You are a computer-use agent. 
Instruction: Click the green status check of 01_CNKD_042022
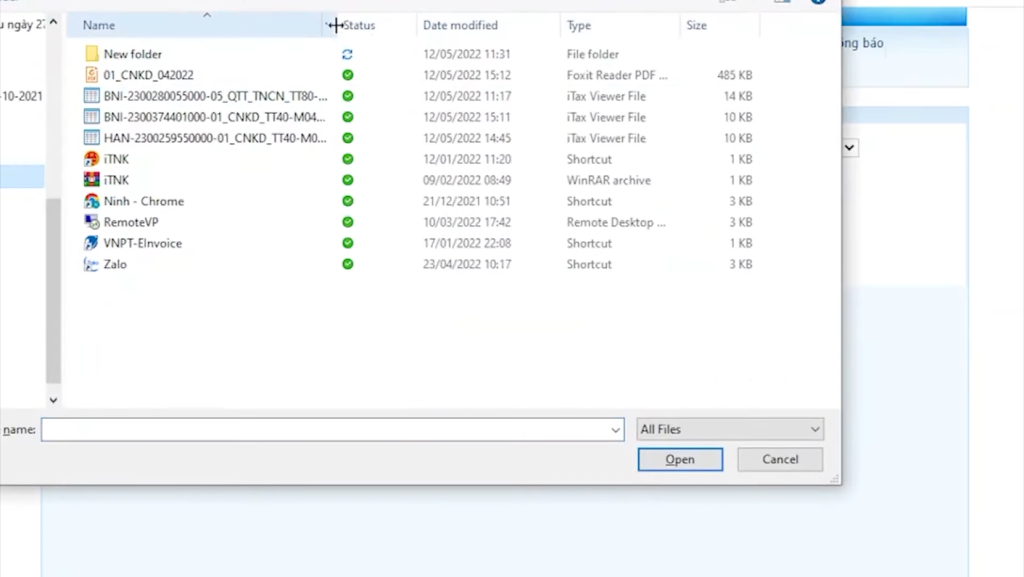point(347,75)
